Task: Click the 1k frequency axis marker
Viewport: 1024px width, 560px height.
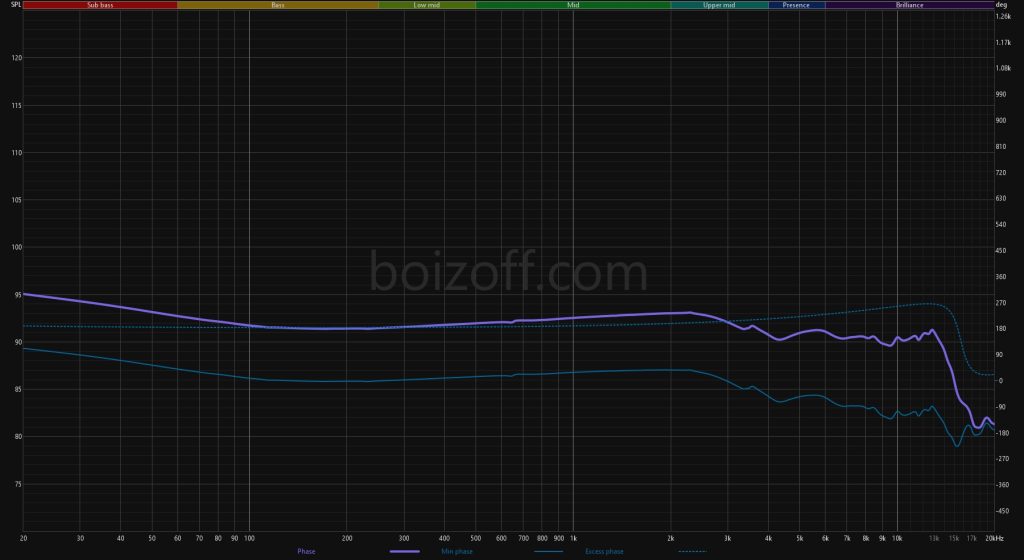Action: [x=573, y=538]
